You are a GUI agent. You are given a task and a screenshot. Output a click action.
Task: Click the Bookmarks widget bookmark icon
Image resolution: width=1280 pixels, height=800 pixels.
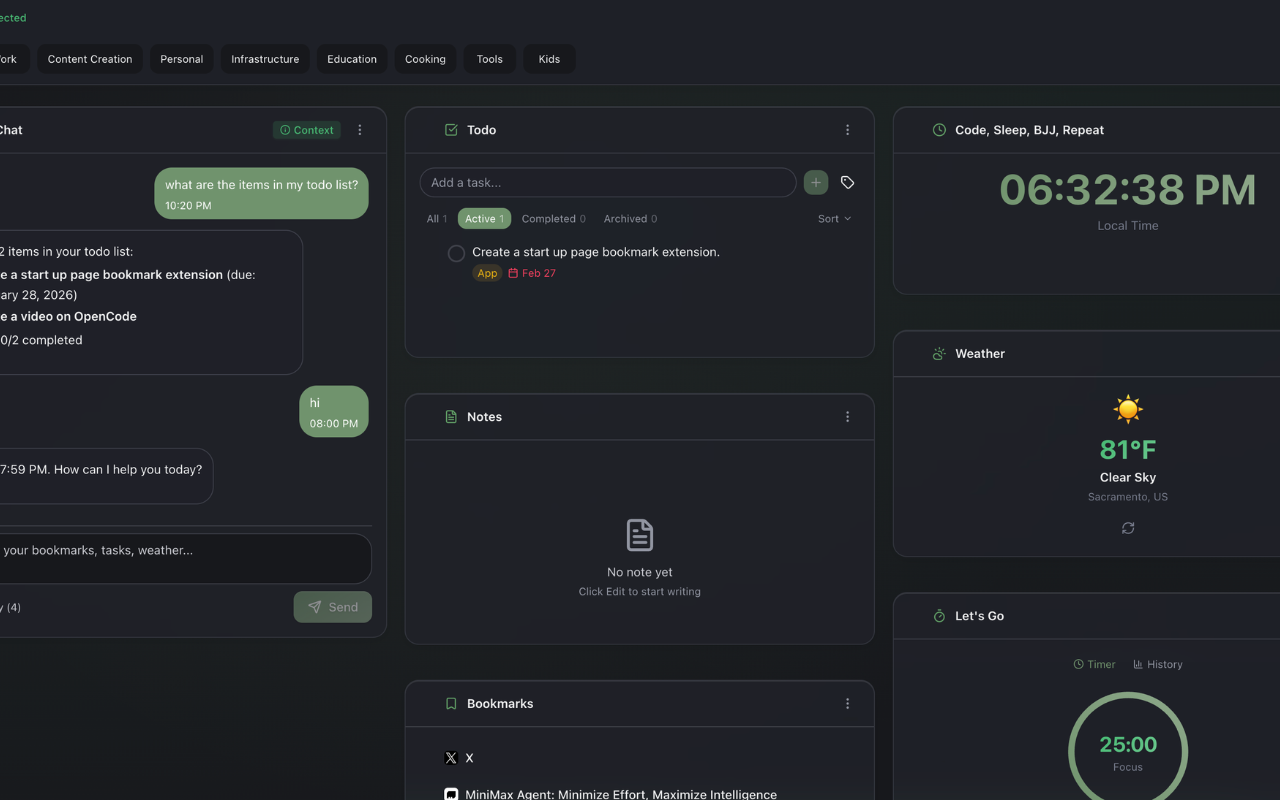pos(451,703)
